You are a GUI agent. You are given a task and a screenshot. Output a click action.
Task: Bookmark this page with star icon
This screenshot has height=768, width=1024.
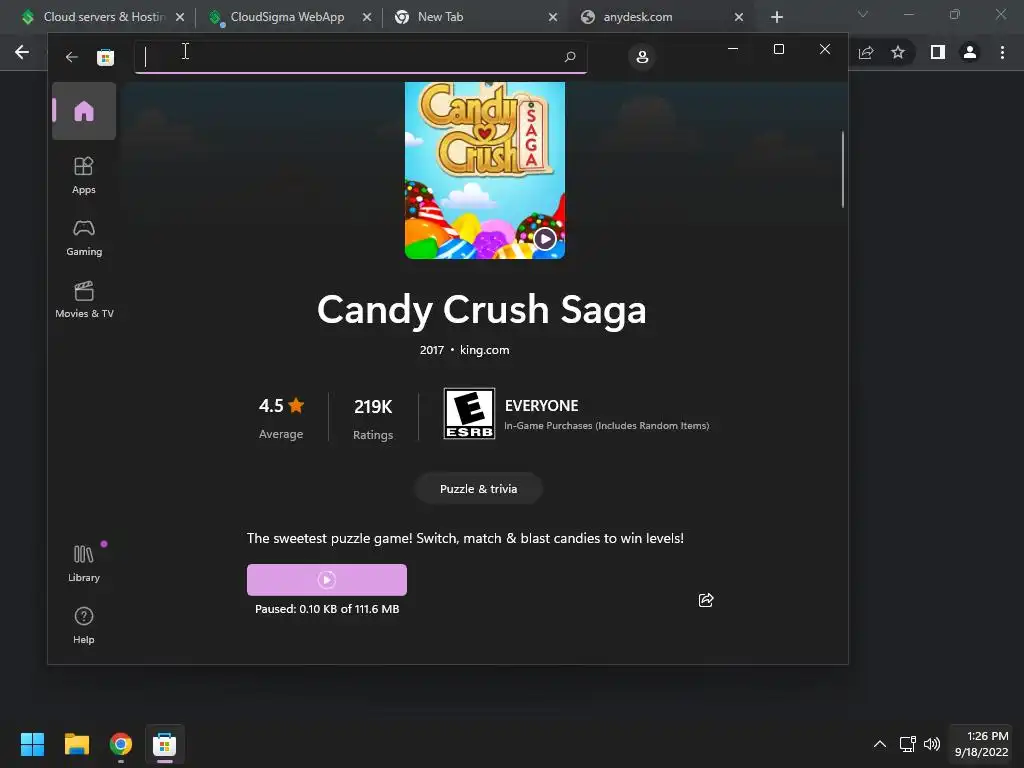(898, 52)
